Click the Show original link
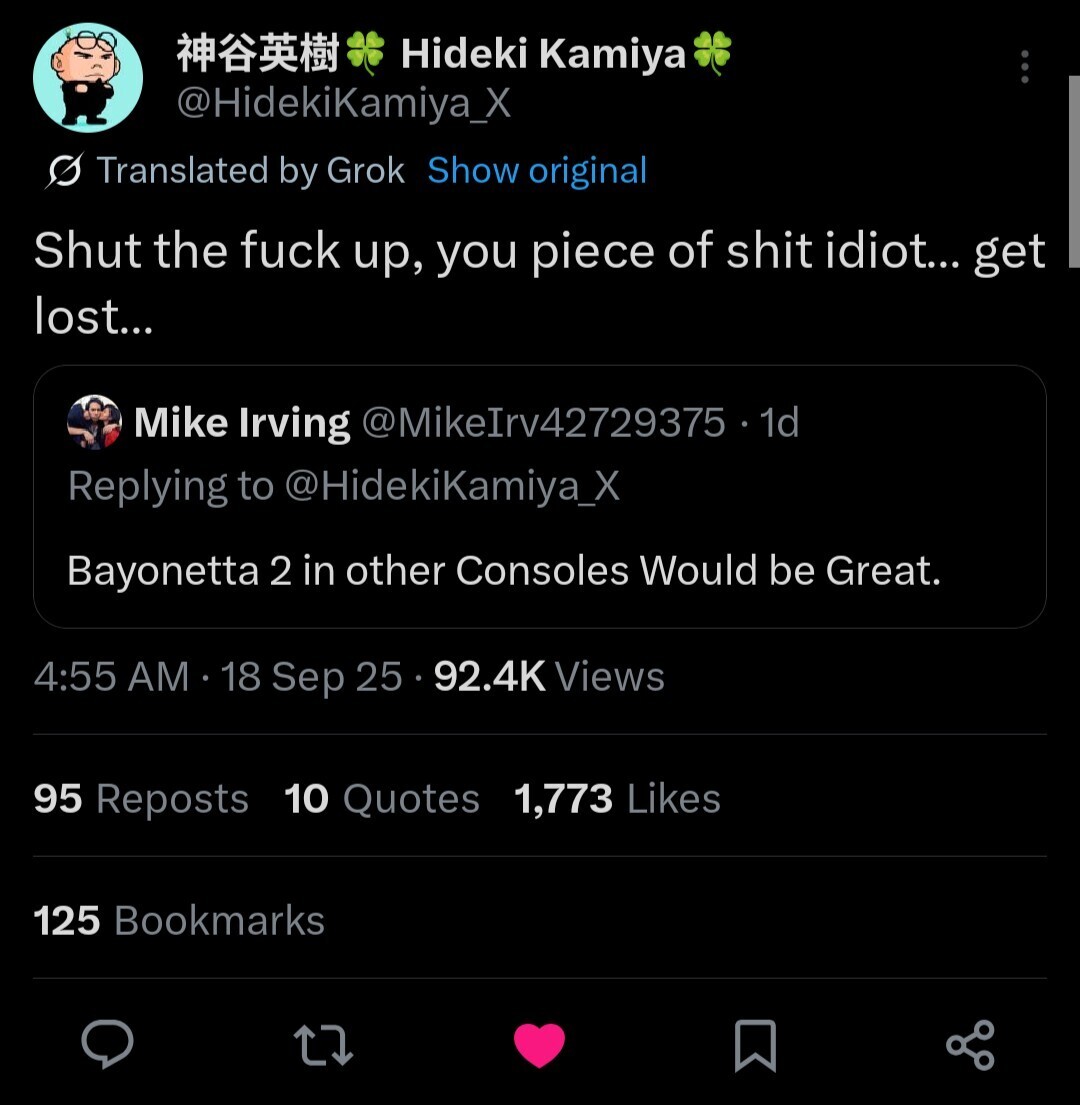Screen dimensions: 1080x1105 click(x=537, y=171)
